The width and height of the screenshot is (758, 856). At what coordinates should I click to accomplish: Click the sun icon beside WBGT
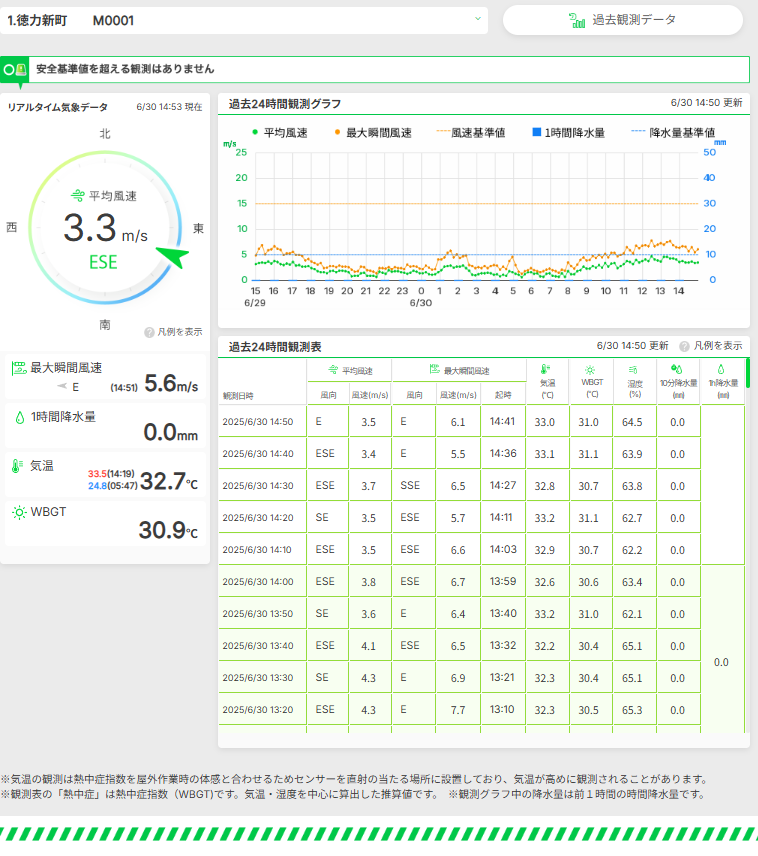pos(19,513)
